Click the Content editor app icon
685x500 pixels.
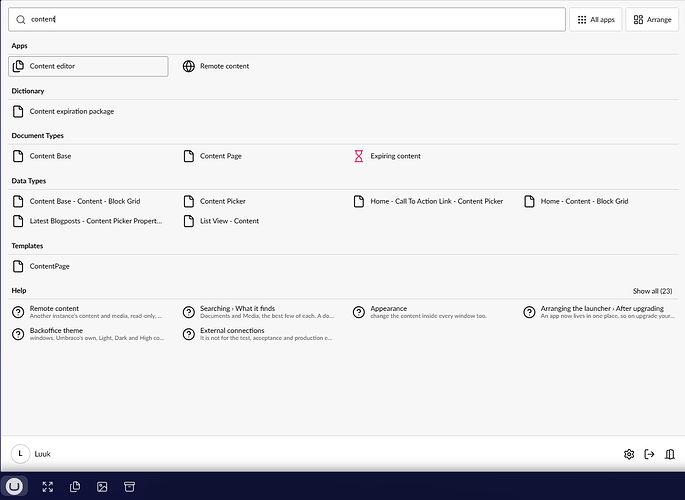18,66
